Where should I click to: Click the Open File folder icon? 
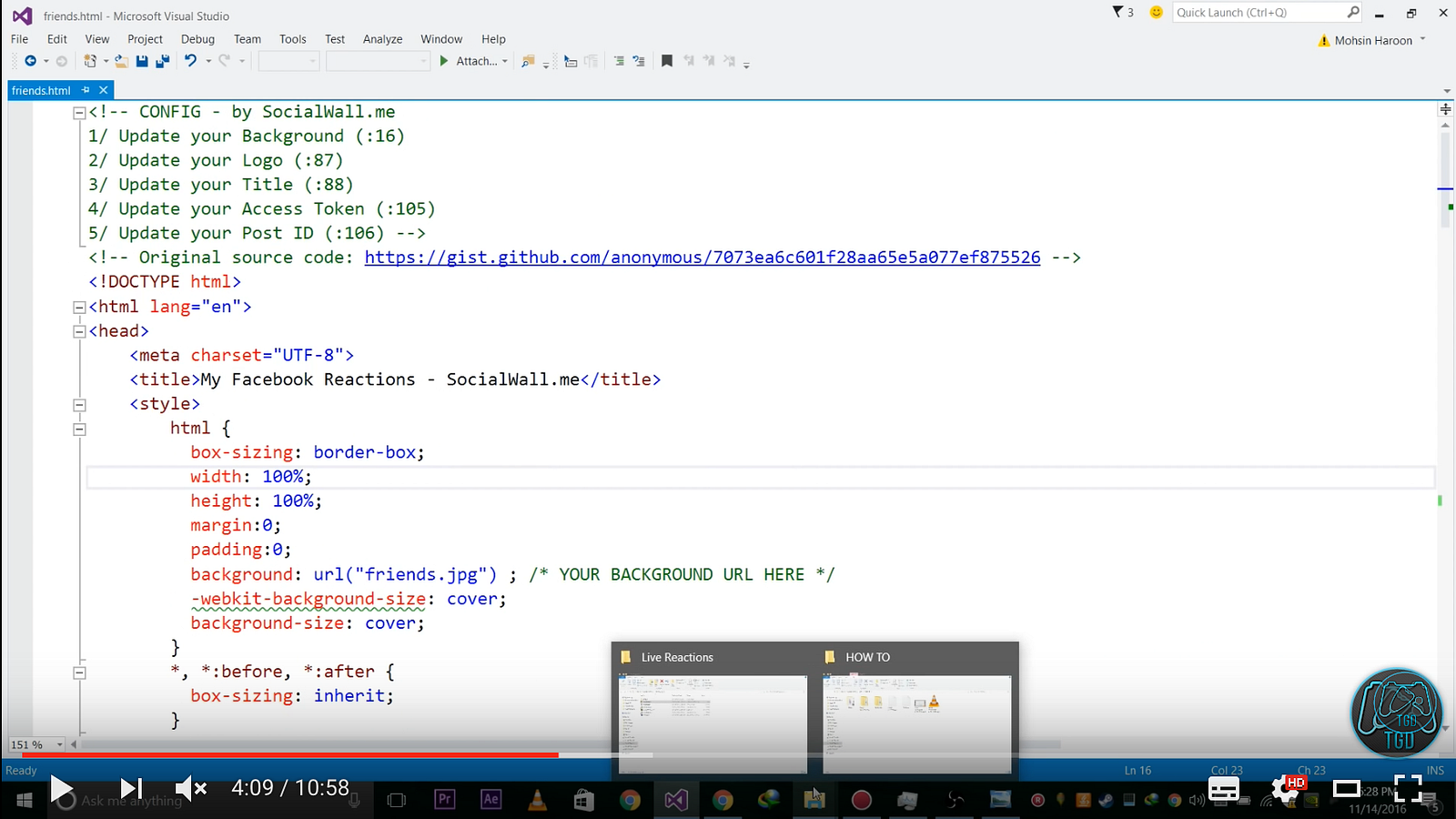(121, 61)
